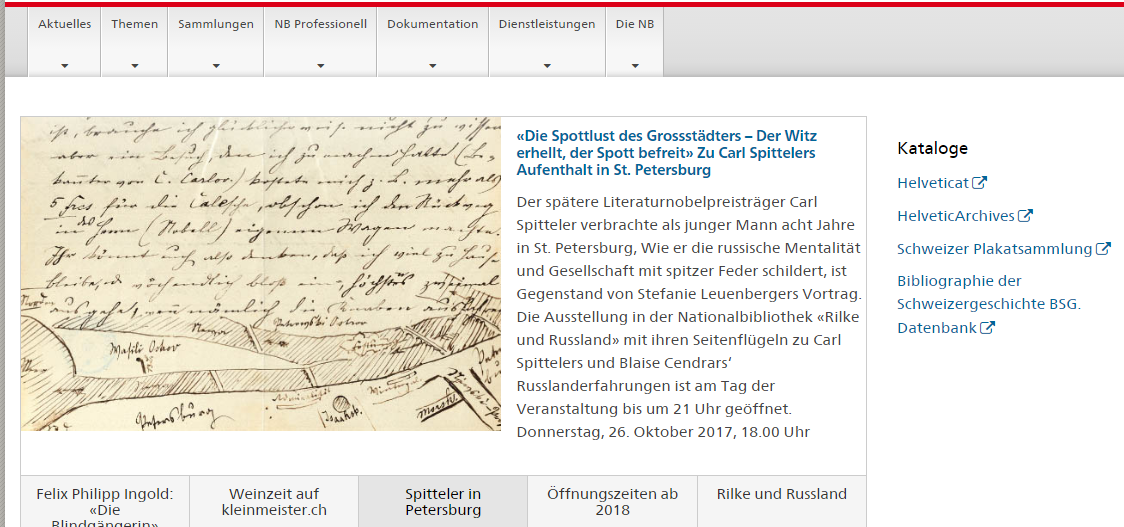Expand the Aktuelles menu arrow
This screenshot has width=1124, height=527.
click(64, 66)
